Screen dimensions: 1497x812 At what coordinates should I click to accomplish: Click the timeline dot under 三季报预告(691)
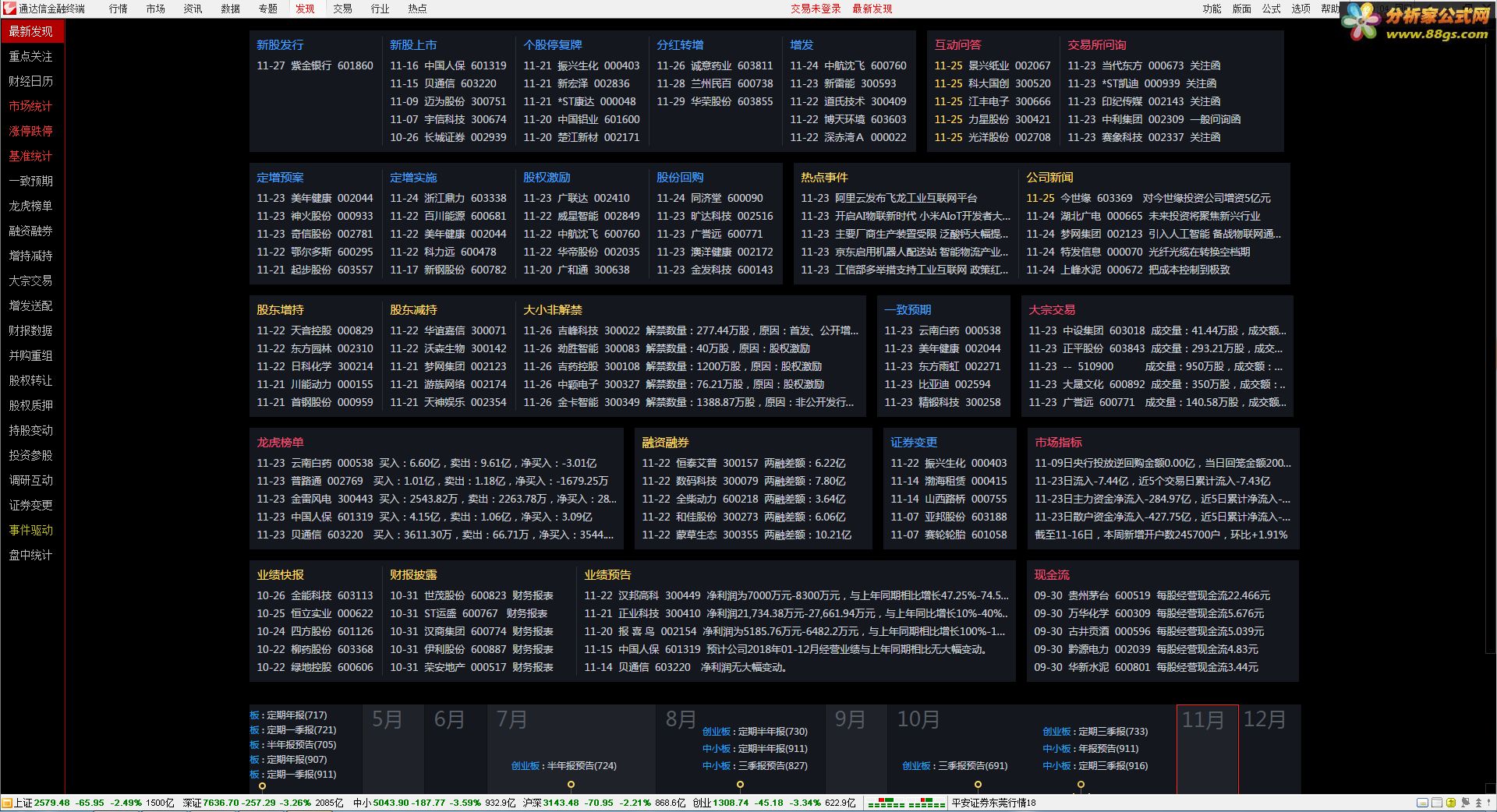click(x=978, y=785)
